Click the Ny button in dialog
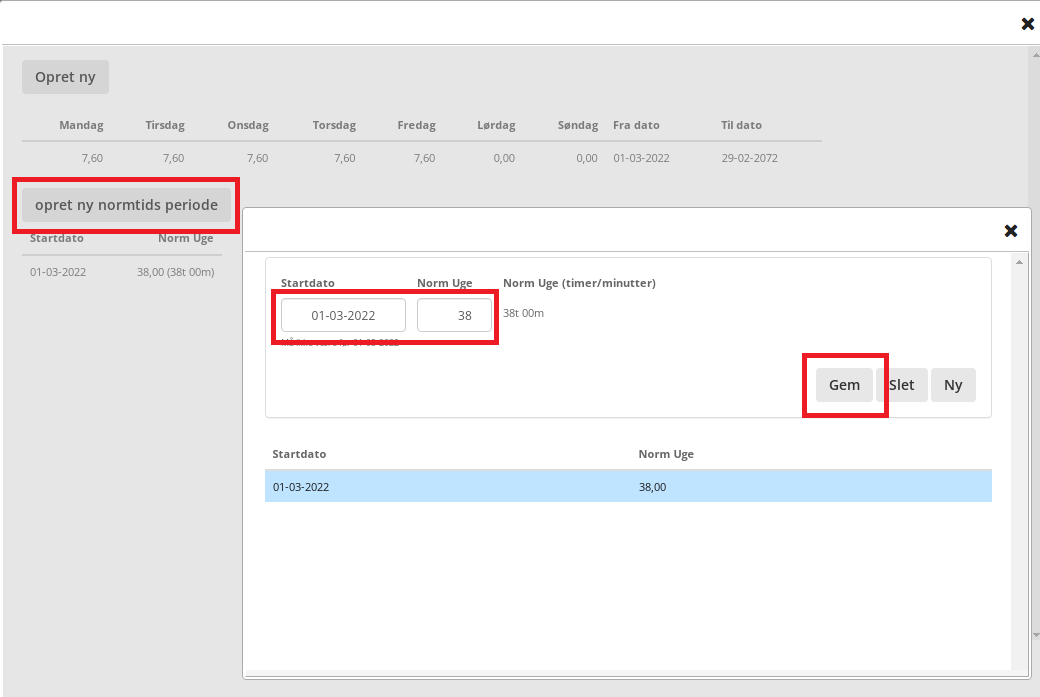 [x=953, y=385]
